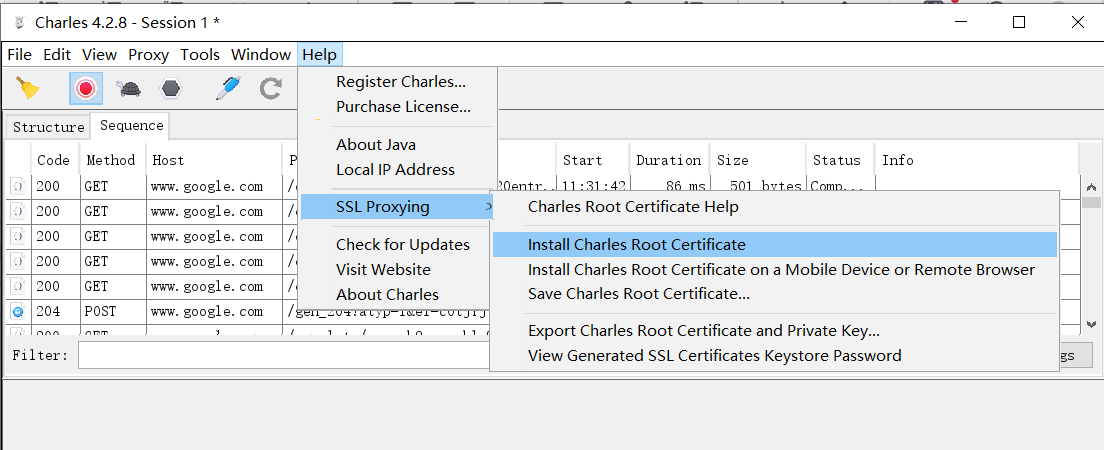Switch to the Structure tab
Viewport: 1104px width, 450px height.
click(x=49, y=127)
